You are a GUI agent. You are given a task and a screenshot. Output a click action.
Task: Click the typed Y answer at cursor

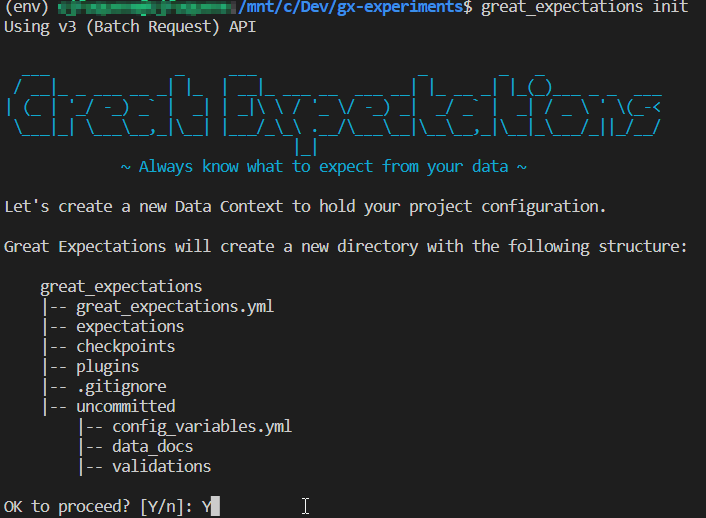tap(207, 506)
